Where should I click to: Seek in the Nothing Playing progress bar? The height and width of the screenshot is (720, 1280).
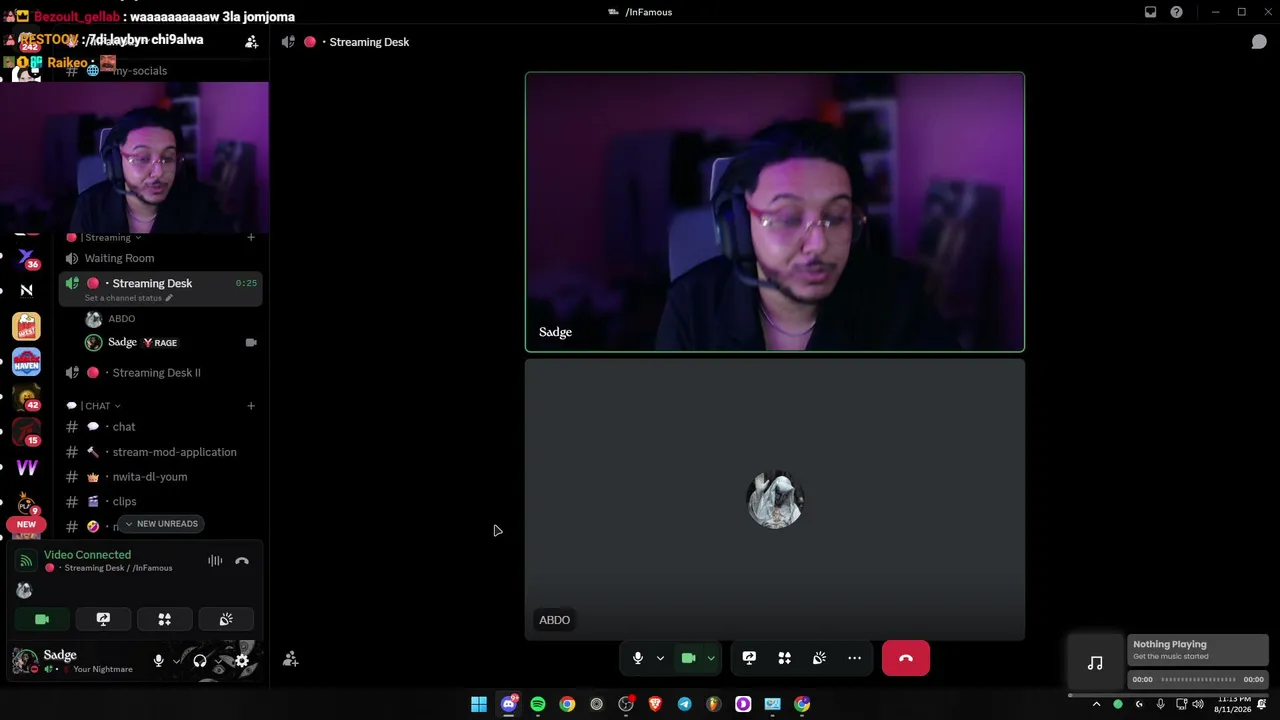coord(1198,680)
